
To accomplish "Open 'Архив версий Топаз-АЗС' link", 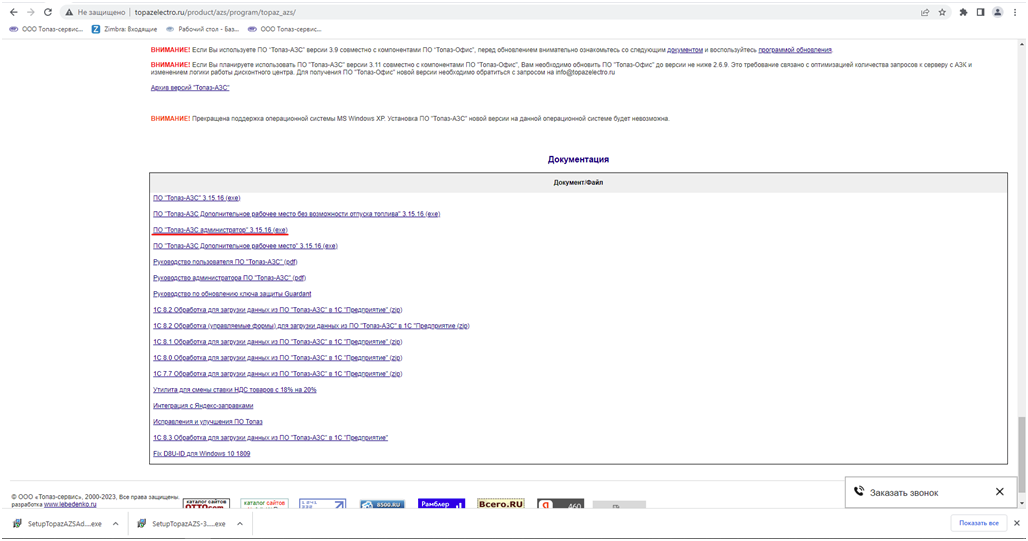I will coord(190,88).
